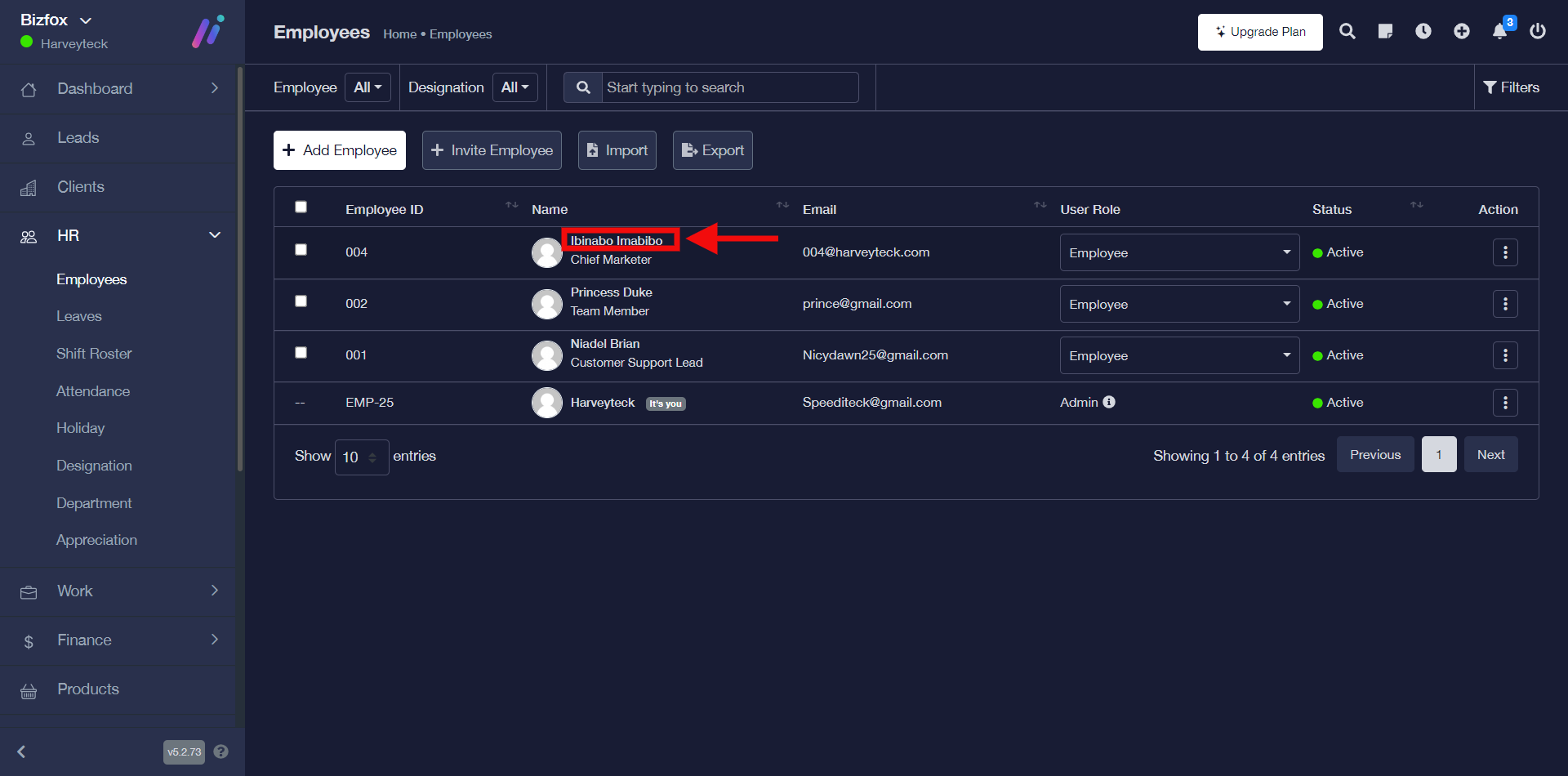Open user role dropdown for Niadel Brian
The image size is (1568, 776).
click(1179, 355)
